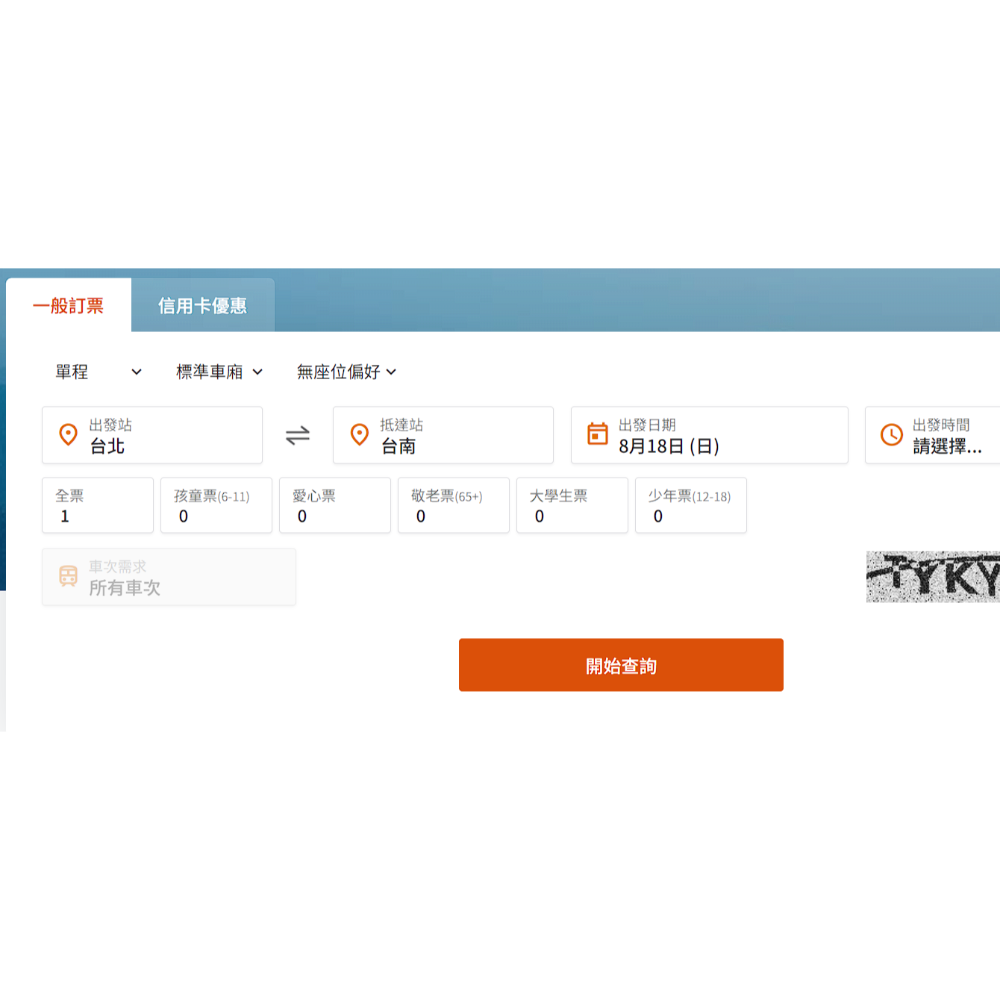Choose the 大學生票 student ticket count field
This screenshot has height=1000, width=1000.
[x=571, y=506]
